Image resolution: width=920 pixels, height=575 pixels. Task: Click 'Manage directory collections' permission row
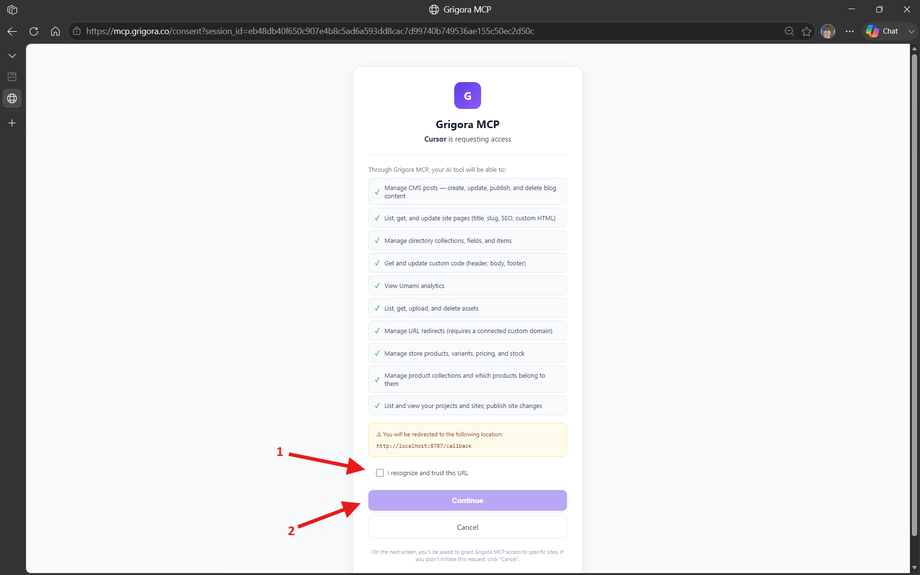(468, 241)
